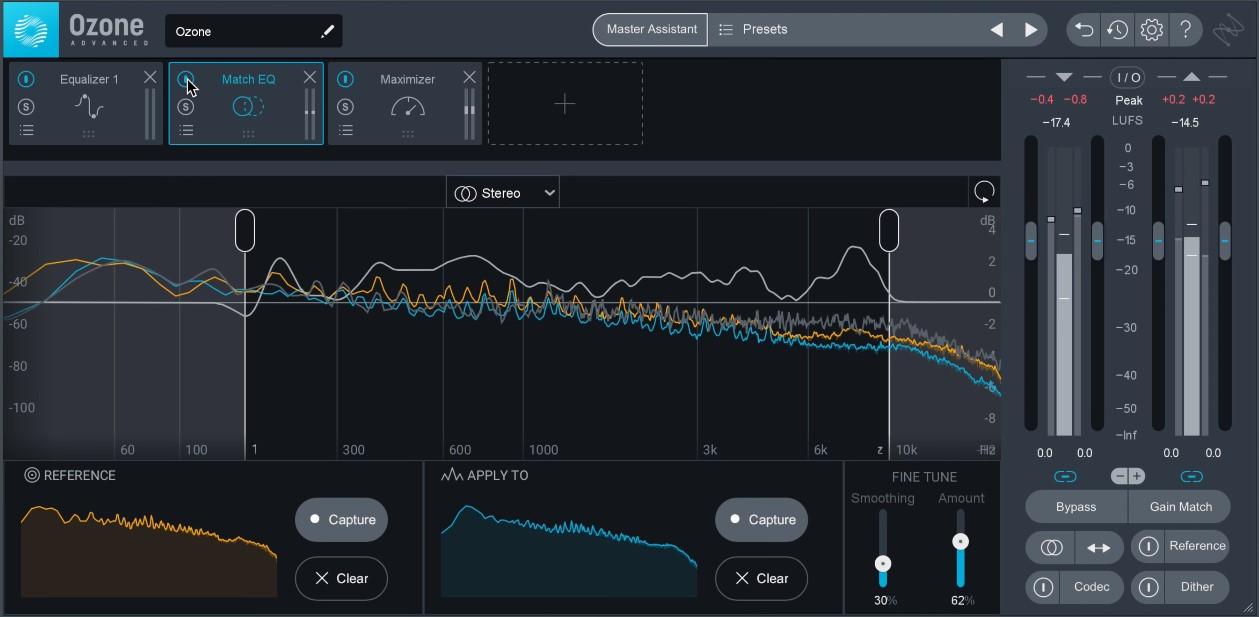Screen dimensions: 1259x617
Task: Remove the Maximizer module
Action: (470, 77)
